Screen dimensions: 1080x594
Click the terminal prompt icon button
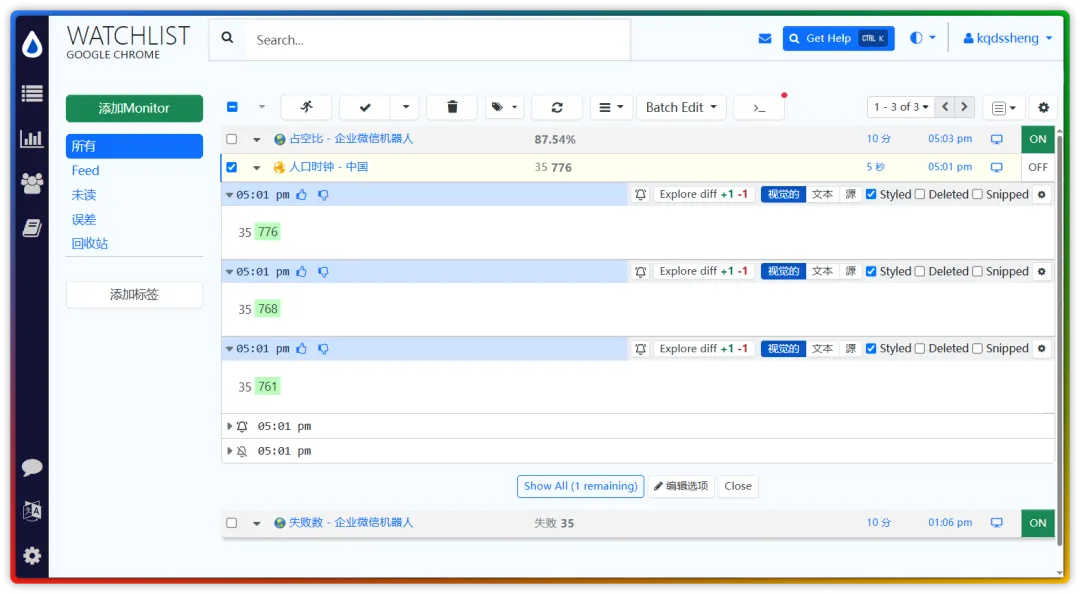coord(759,107)
